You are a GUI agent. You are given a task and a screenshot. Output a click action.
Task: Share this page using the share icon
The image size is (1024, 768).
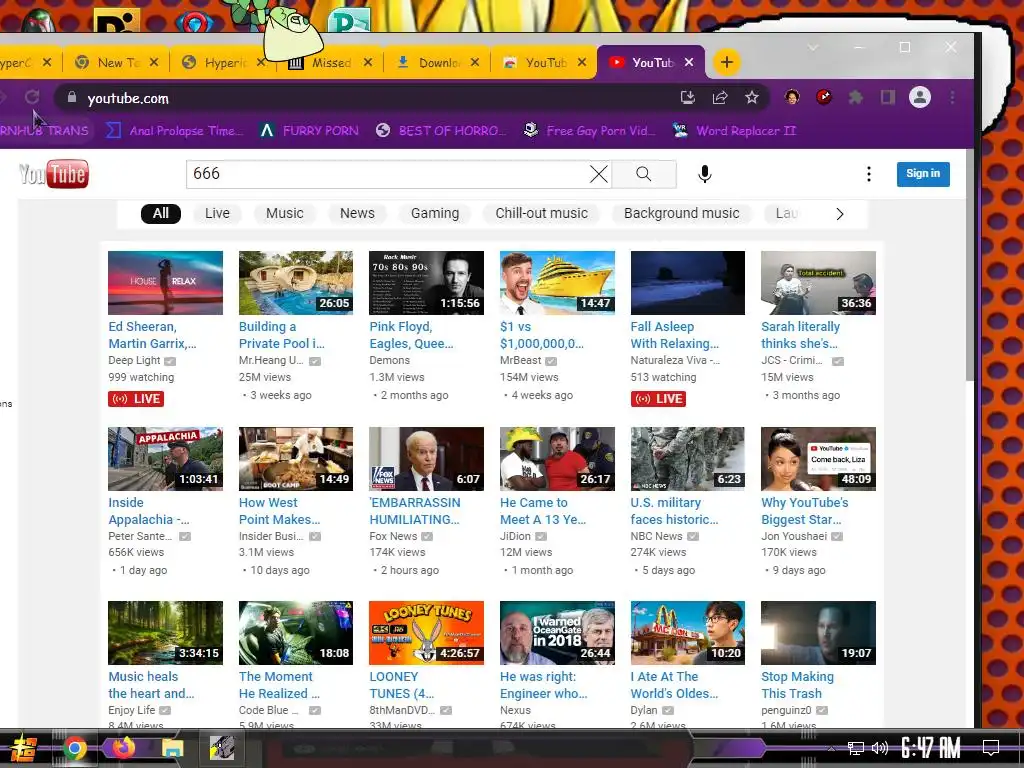point(720,97)
